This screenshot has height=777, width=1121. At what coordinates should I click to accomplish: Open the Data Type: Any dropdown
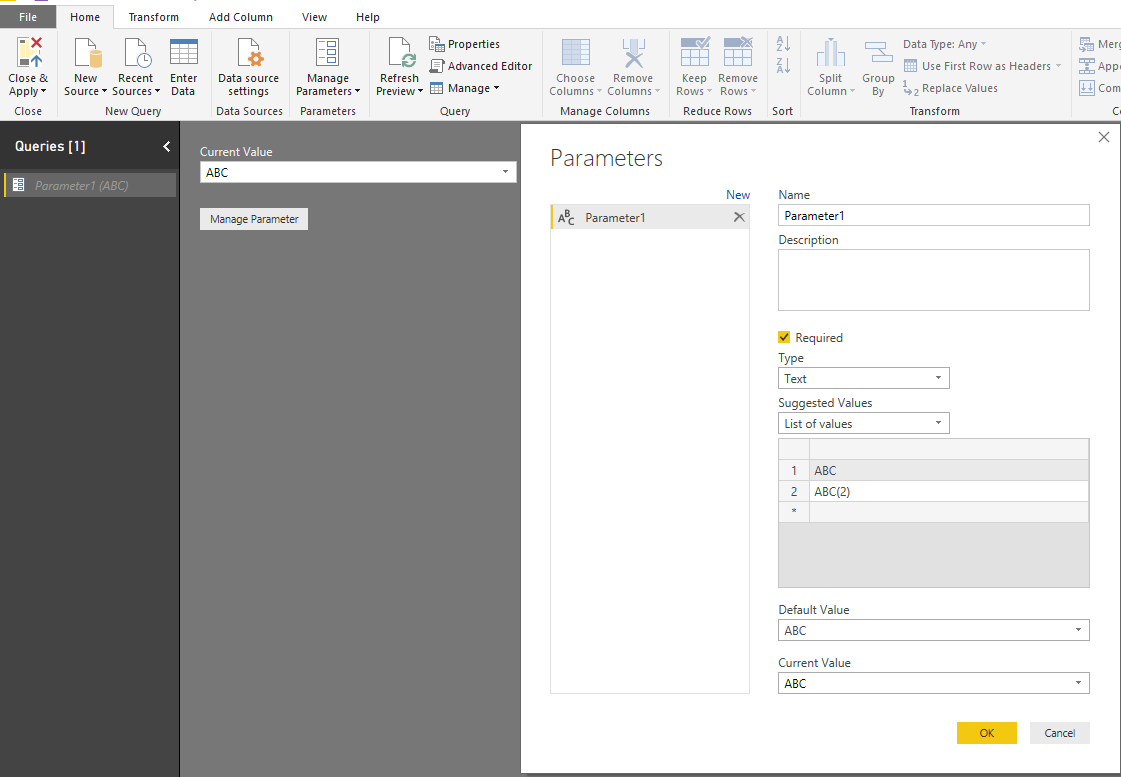pyautogui.click(x=944, y=44)
